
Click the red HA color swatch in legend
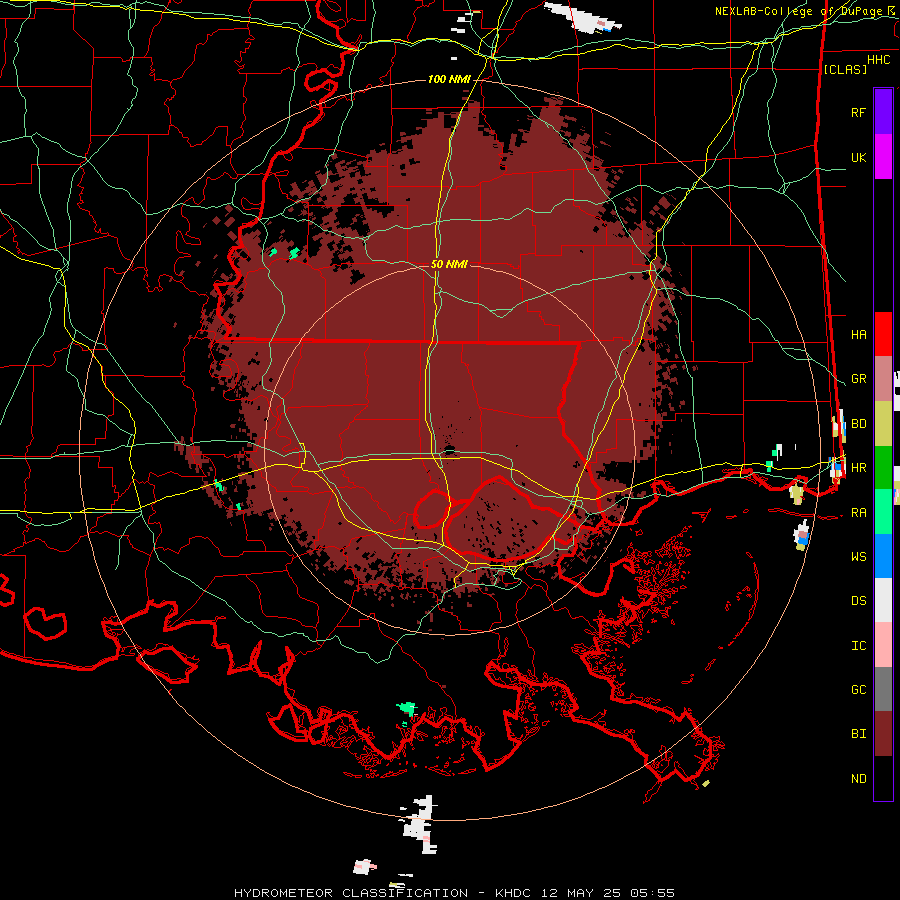pos(883,334)
